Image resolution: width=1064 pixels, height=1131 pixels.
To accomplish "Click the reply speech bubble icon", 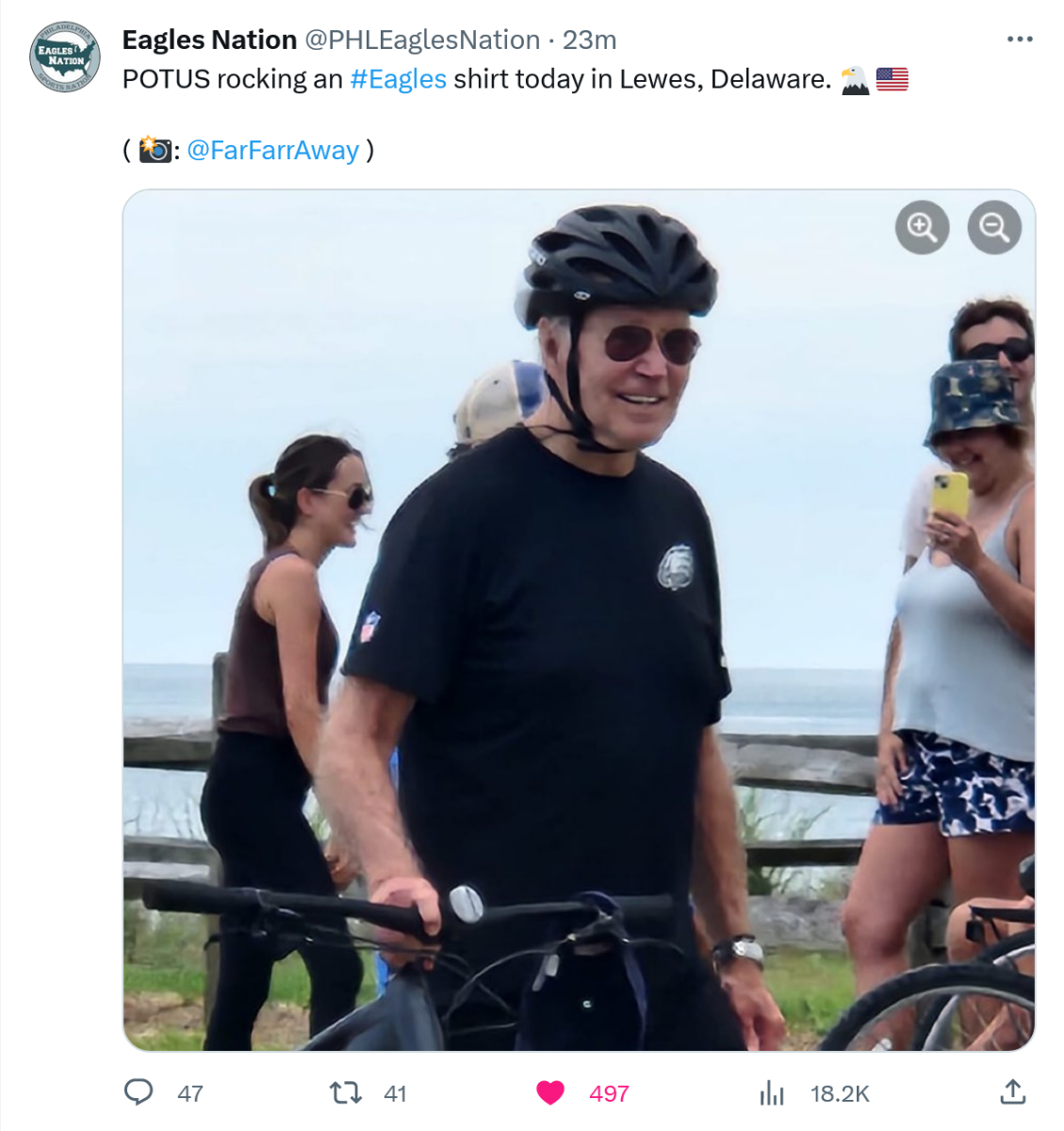I will coord(139,1092).
